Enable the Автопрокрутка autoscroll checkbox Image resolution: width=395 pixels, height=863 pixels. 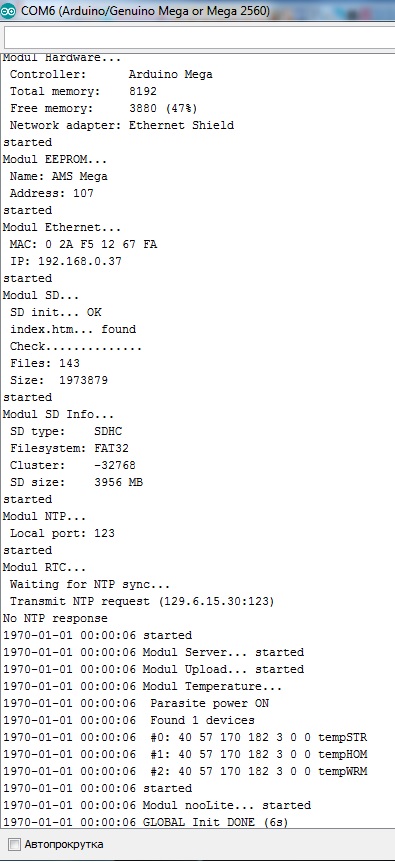coord(15,844)
